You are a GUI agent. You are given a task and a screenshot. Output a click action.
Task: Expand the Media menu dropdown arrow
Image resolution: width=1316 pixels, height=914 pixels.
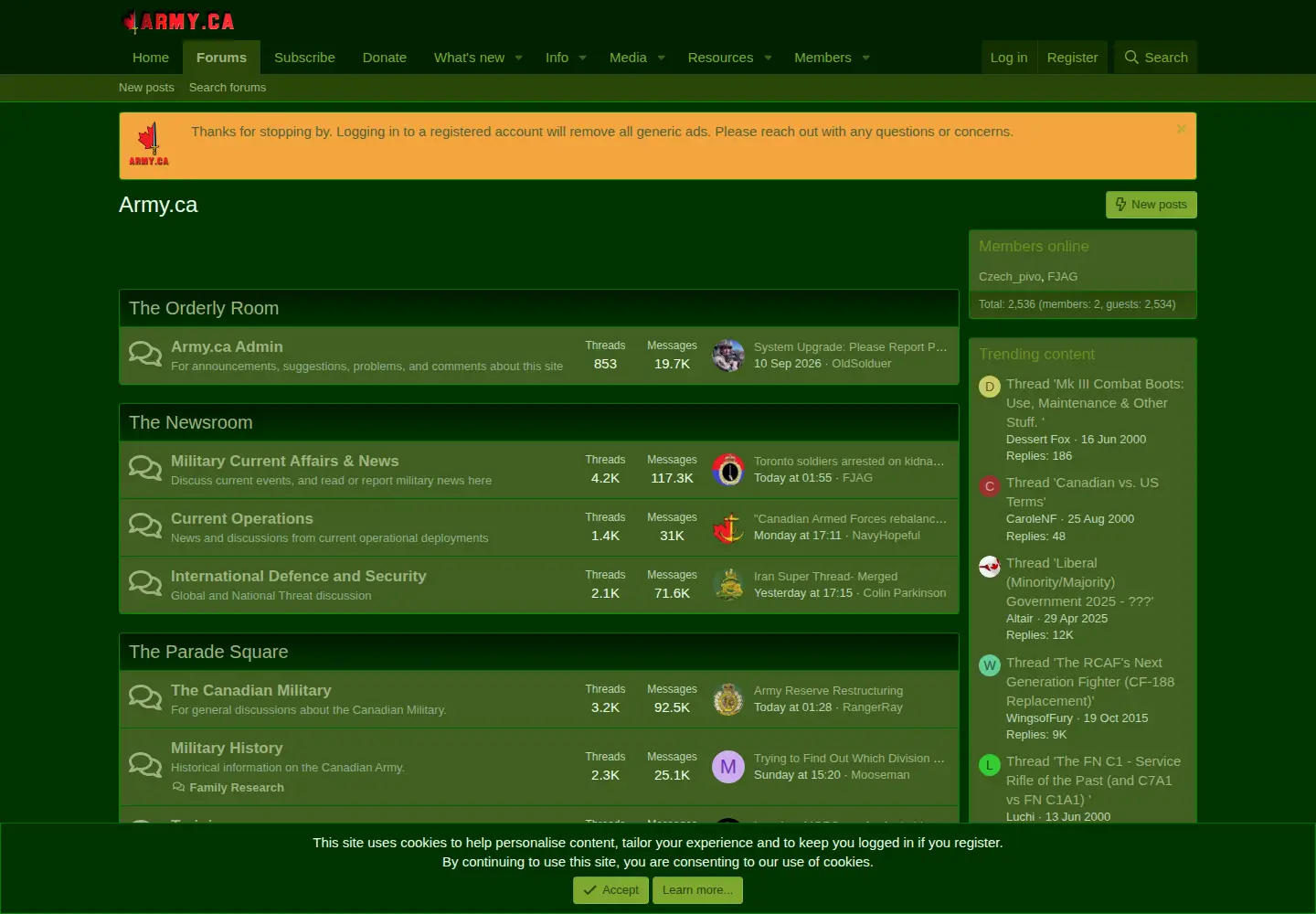pyautogui.click(x=662, y=58)
